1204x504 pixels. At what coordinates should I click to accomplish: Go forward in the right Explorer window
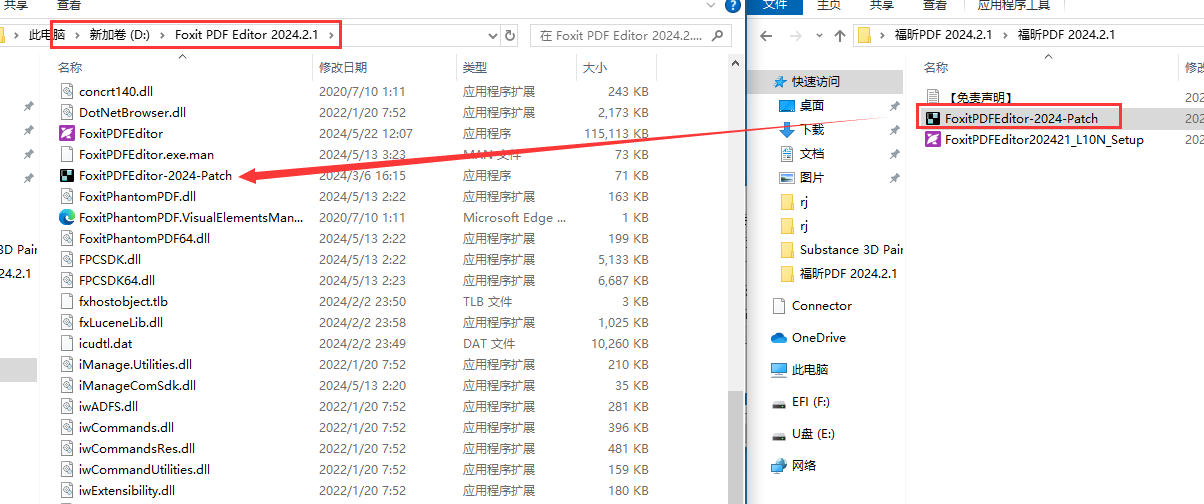pyautogui.click(x=794, y=35)
